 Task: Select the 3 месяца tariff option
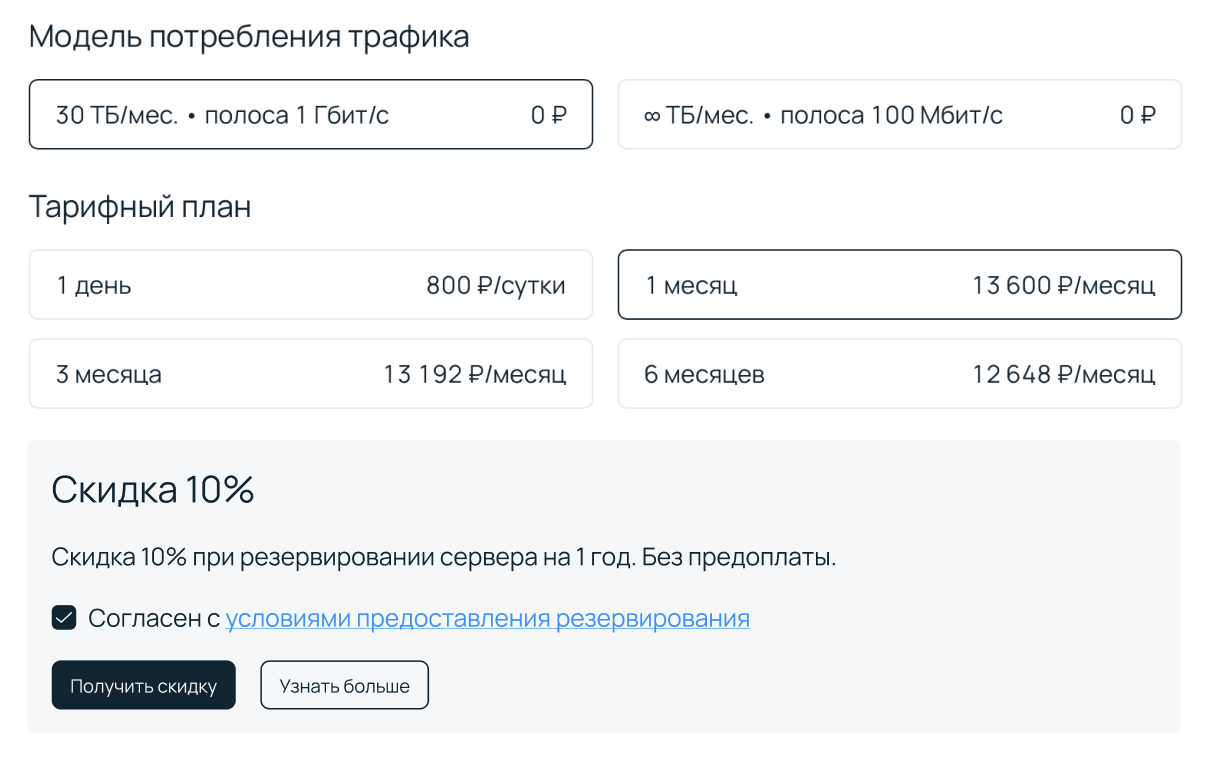tap(310, 373)
